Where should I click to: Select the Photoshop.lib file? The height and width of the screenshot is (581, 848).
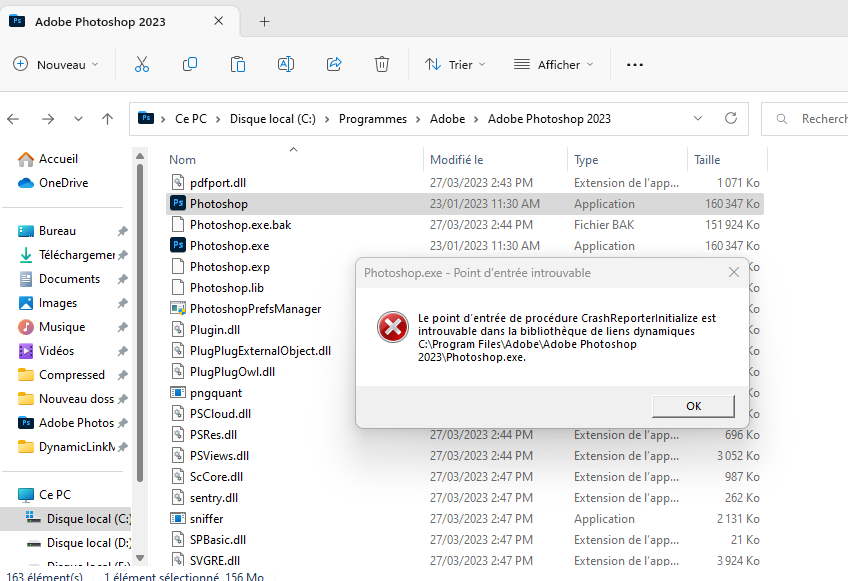tap(227, 288)
